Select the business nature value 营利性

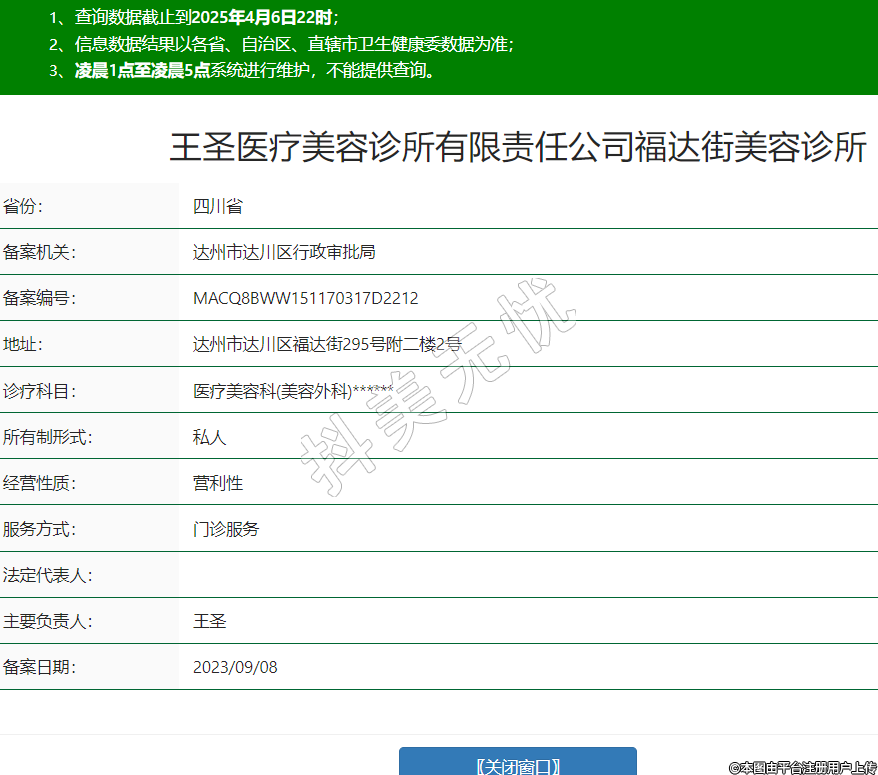click(x=217, y=483)
